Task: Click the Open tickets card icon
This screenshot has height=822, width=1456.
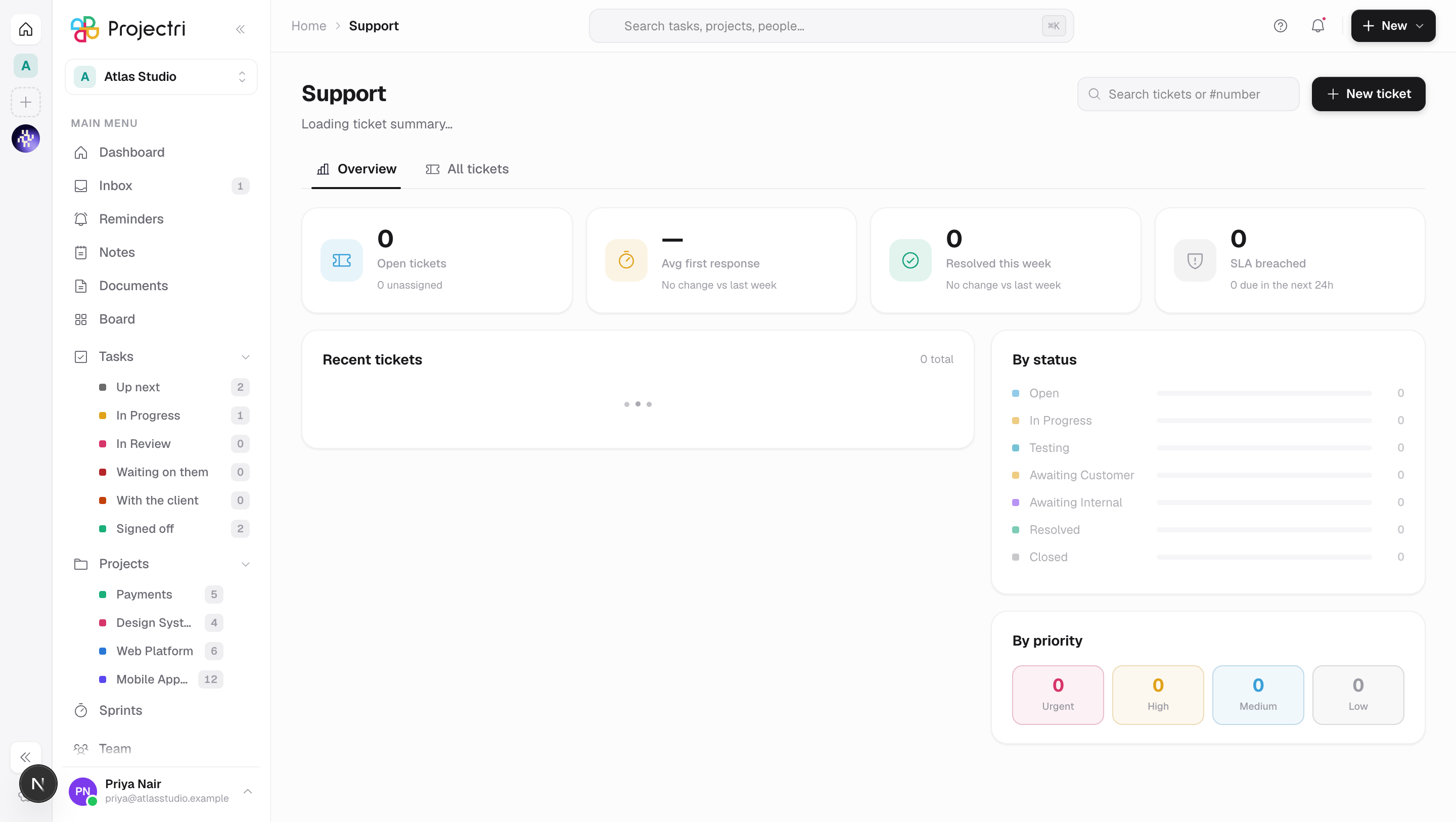Action: pos(341,260)
